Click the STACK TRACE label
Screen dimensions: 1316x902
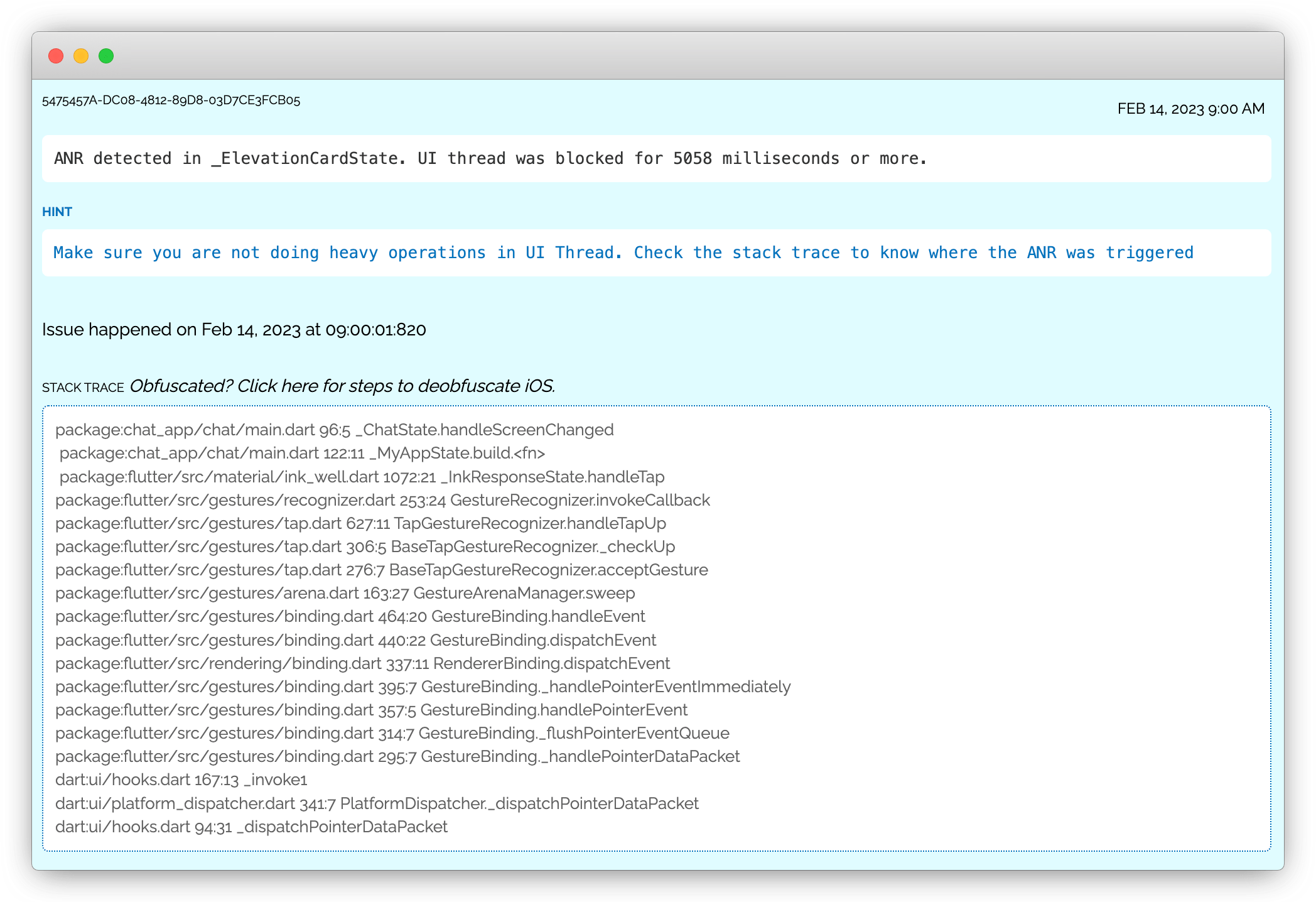click(x=82, y=387)
